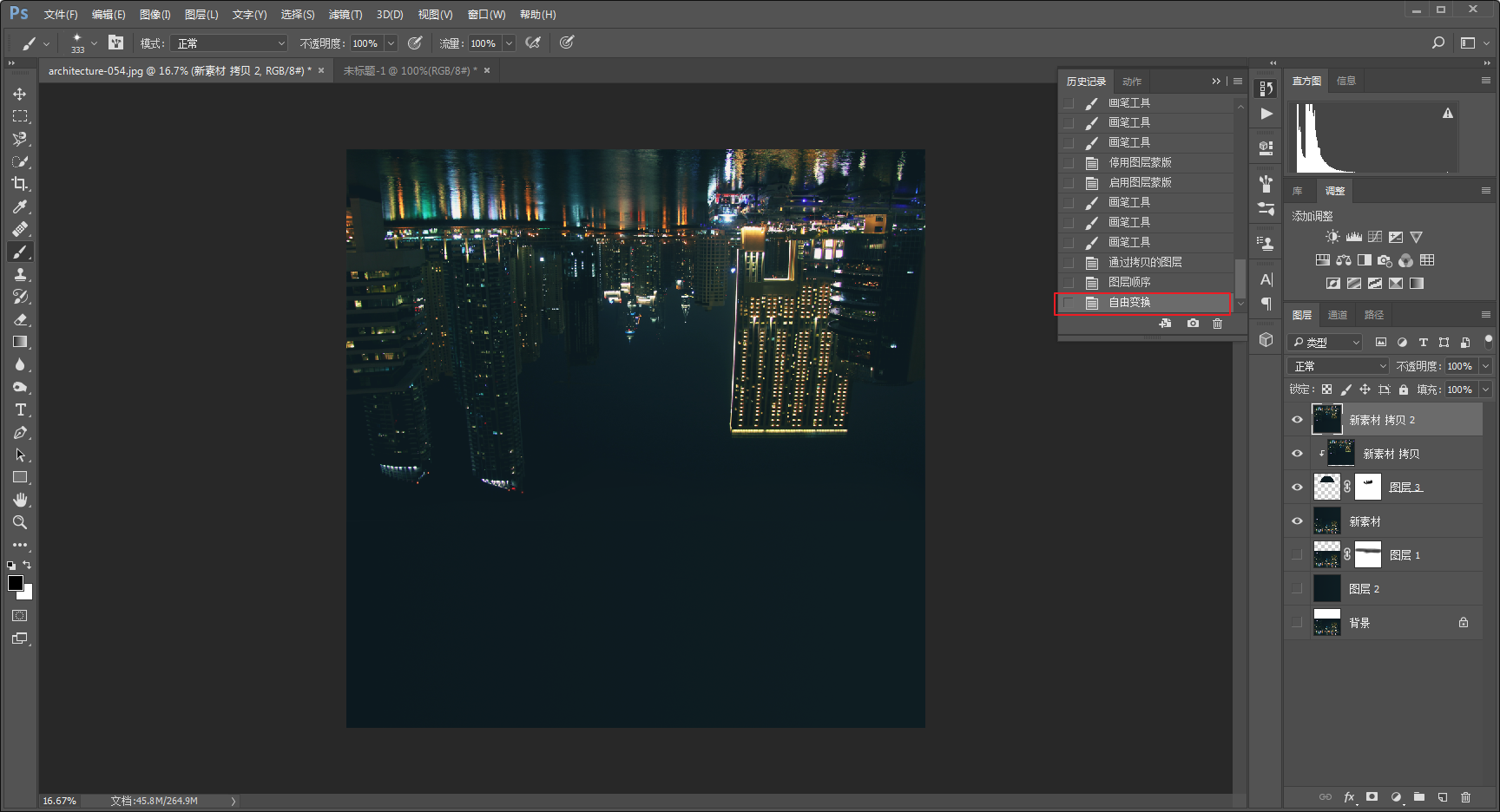Select history state 通过拷贝的图层
1500x812 pixels.
(1147, 262)
